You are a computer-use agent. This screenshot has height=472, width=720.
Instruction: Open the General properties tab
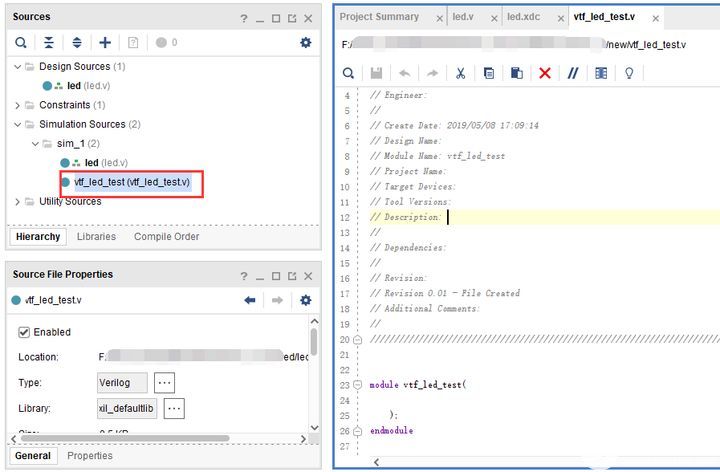click(33, 456)
